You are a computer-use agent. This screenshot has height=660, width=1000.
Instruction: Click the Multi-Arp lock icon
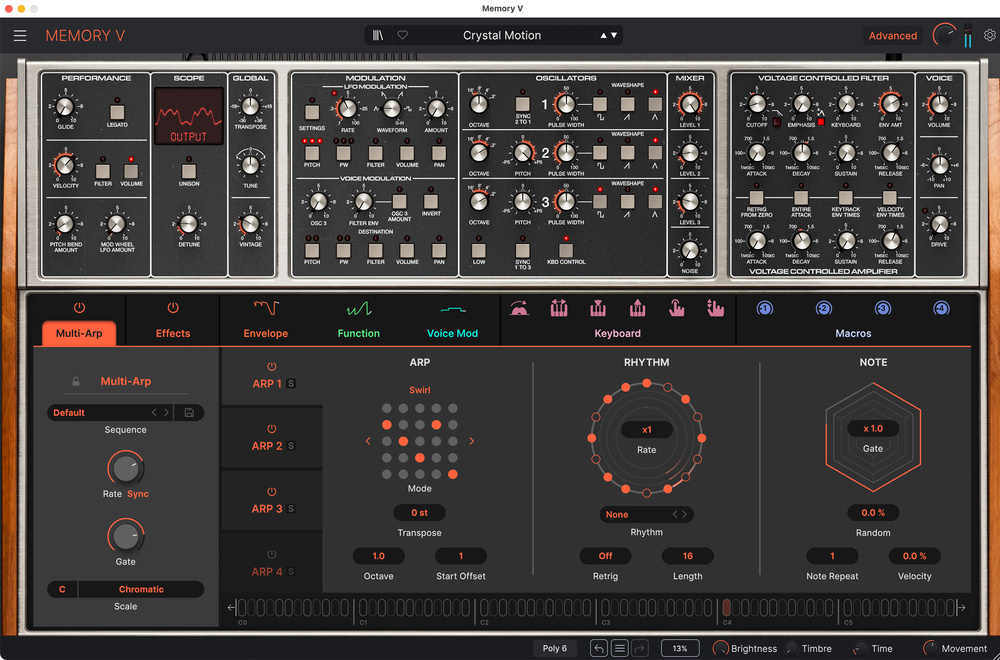[76, 382]
